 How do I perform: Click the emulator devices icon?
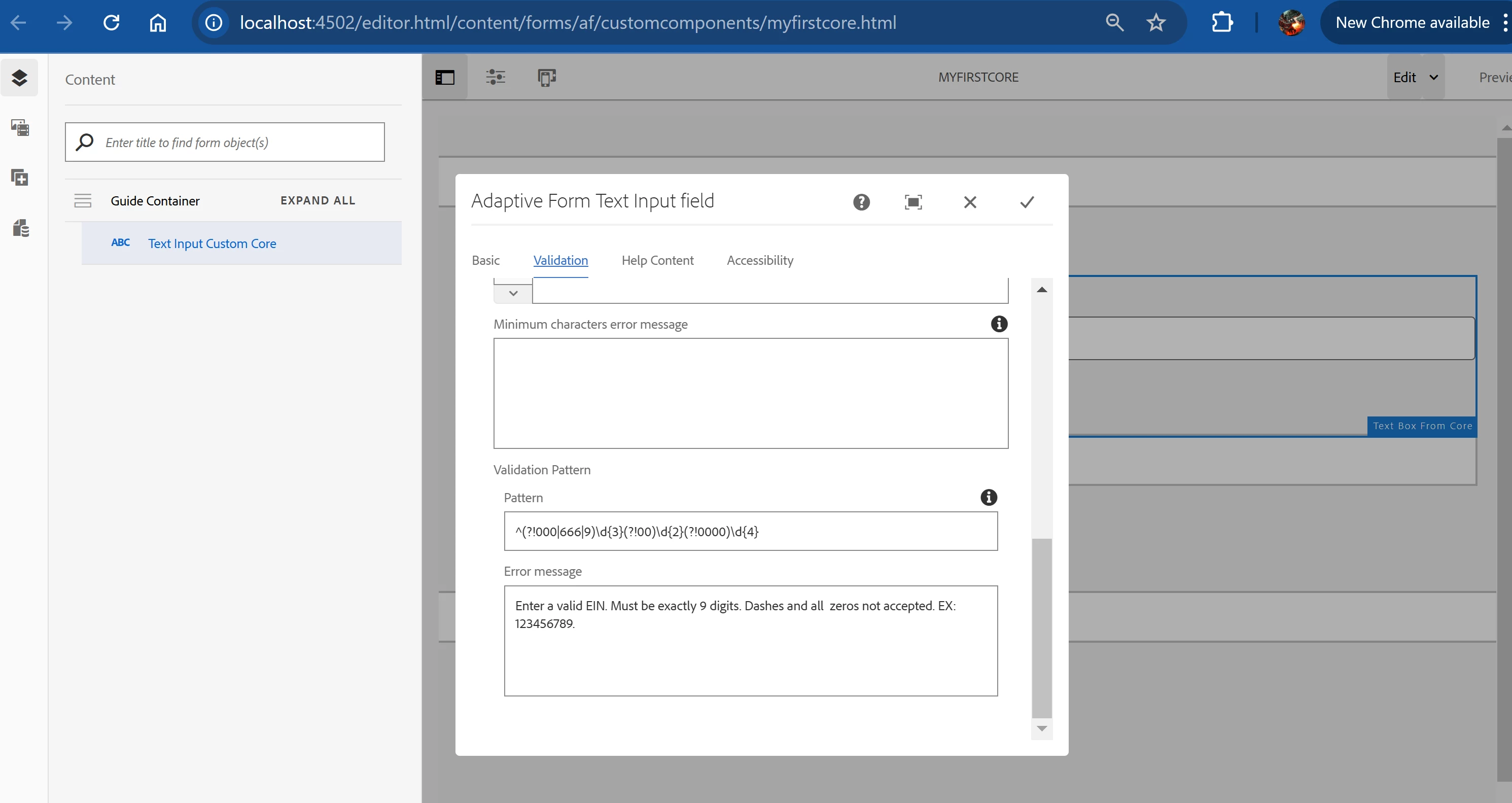click(x=546, y=77)
